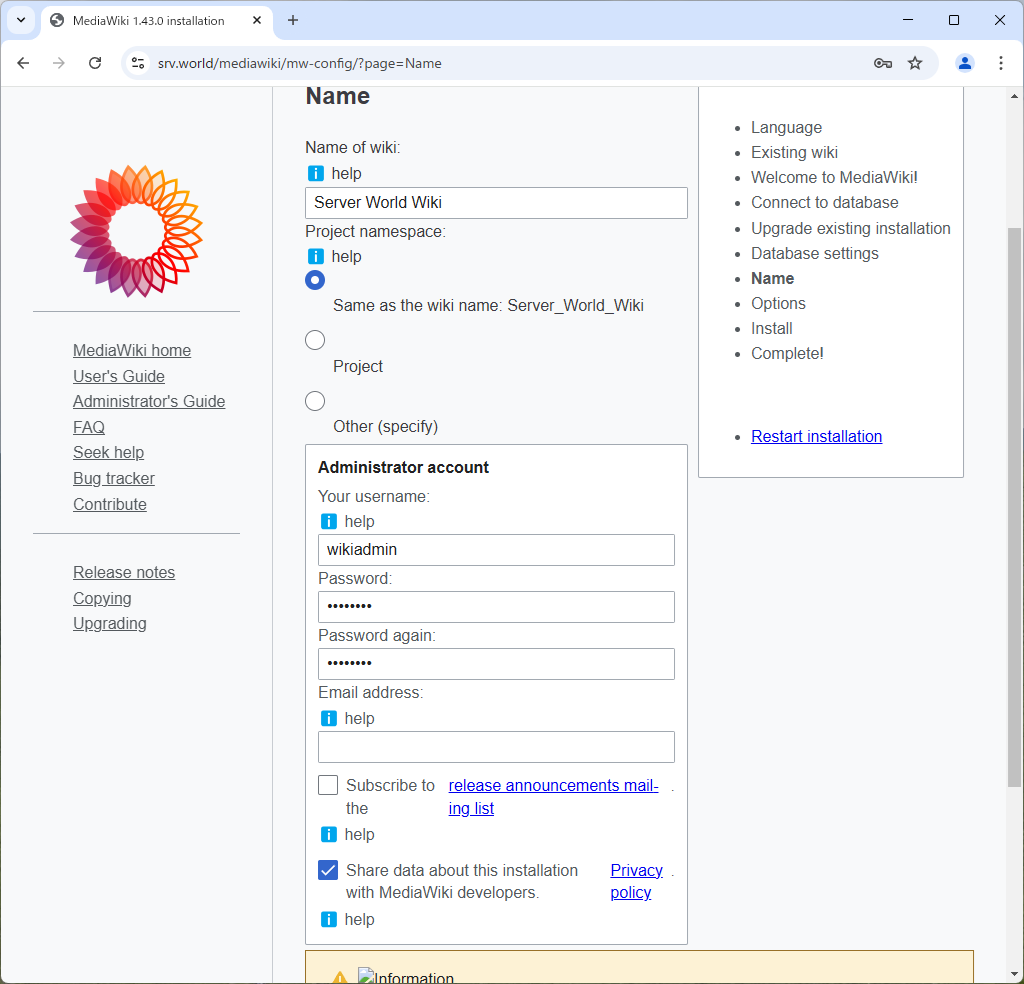1024x984 pixels.
Task: Open the password manager key icon
Action: click(x=883, y=62)
